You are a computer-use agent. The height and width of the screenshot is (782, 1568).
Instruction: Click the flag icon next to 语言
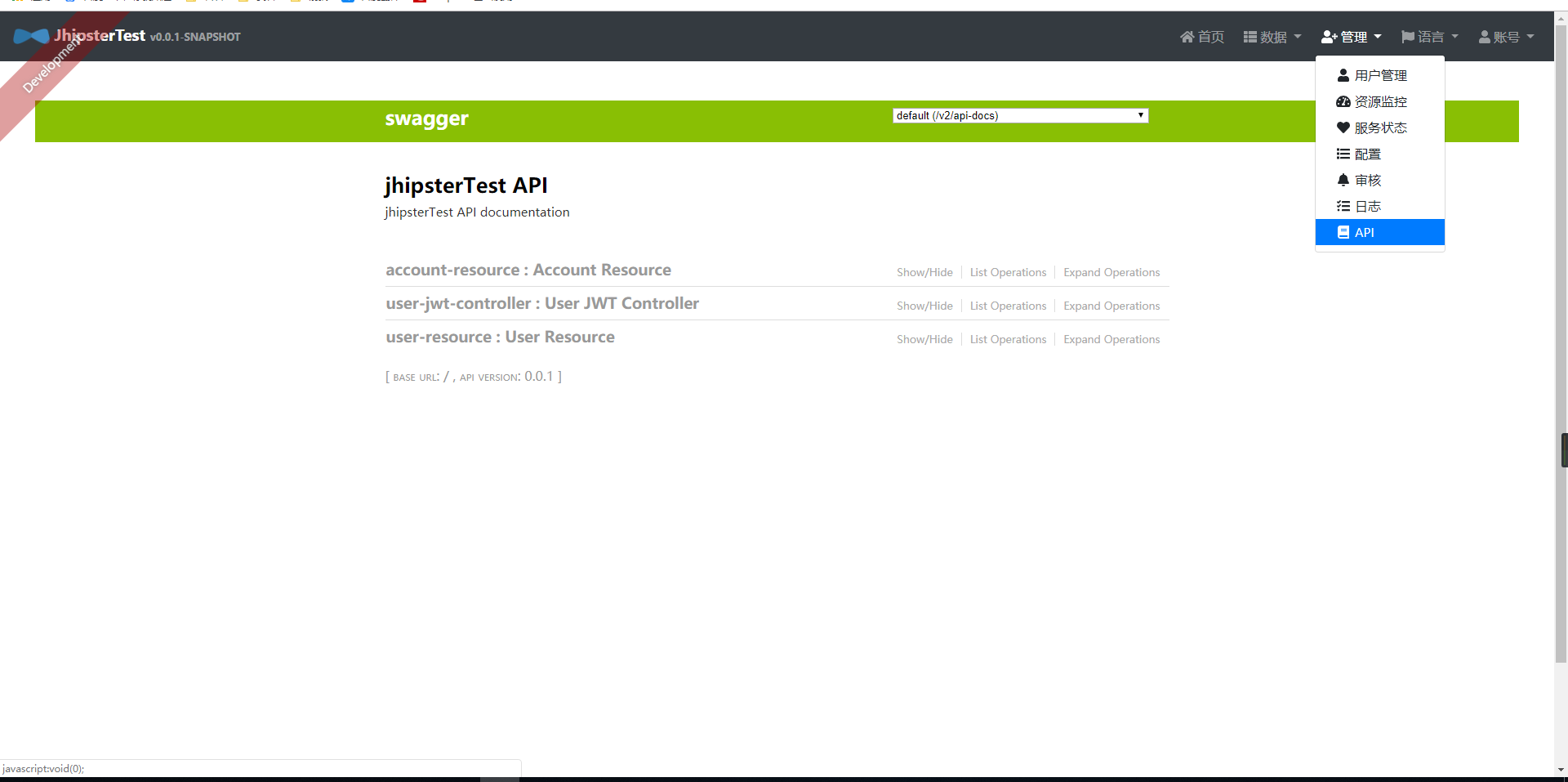coord(1408,37)
